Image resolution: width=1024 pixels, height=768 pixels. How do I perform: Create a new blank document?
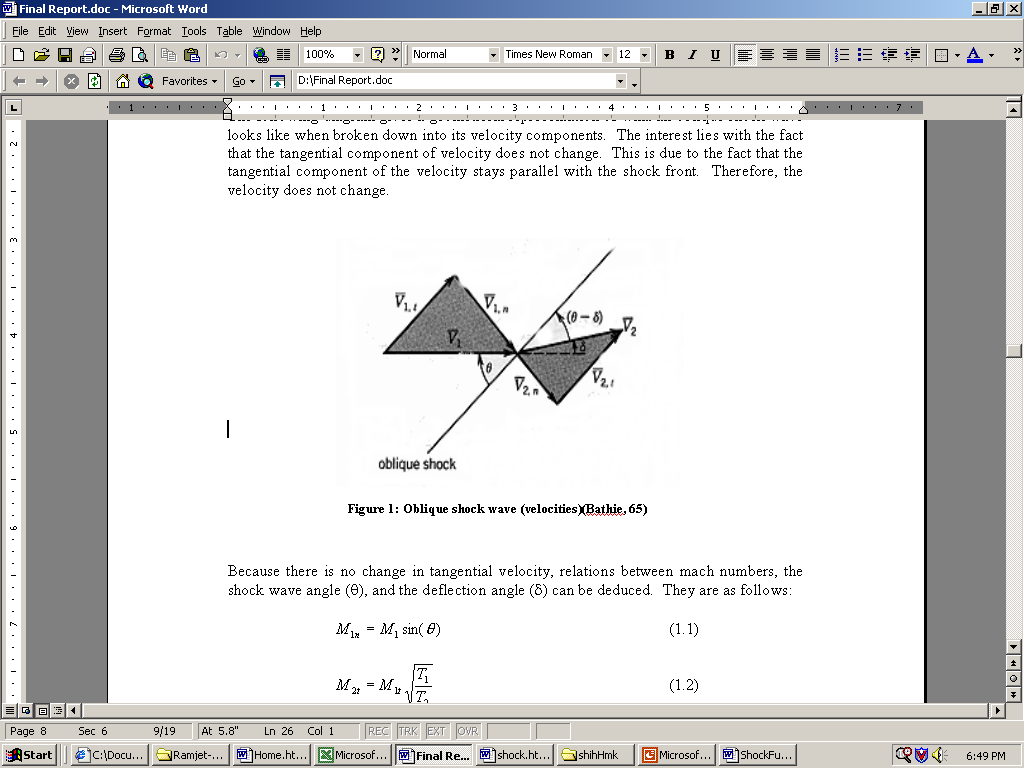click(18, 55)
